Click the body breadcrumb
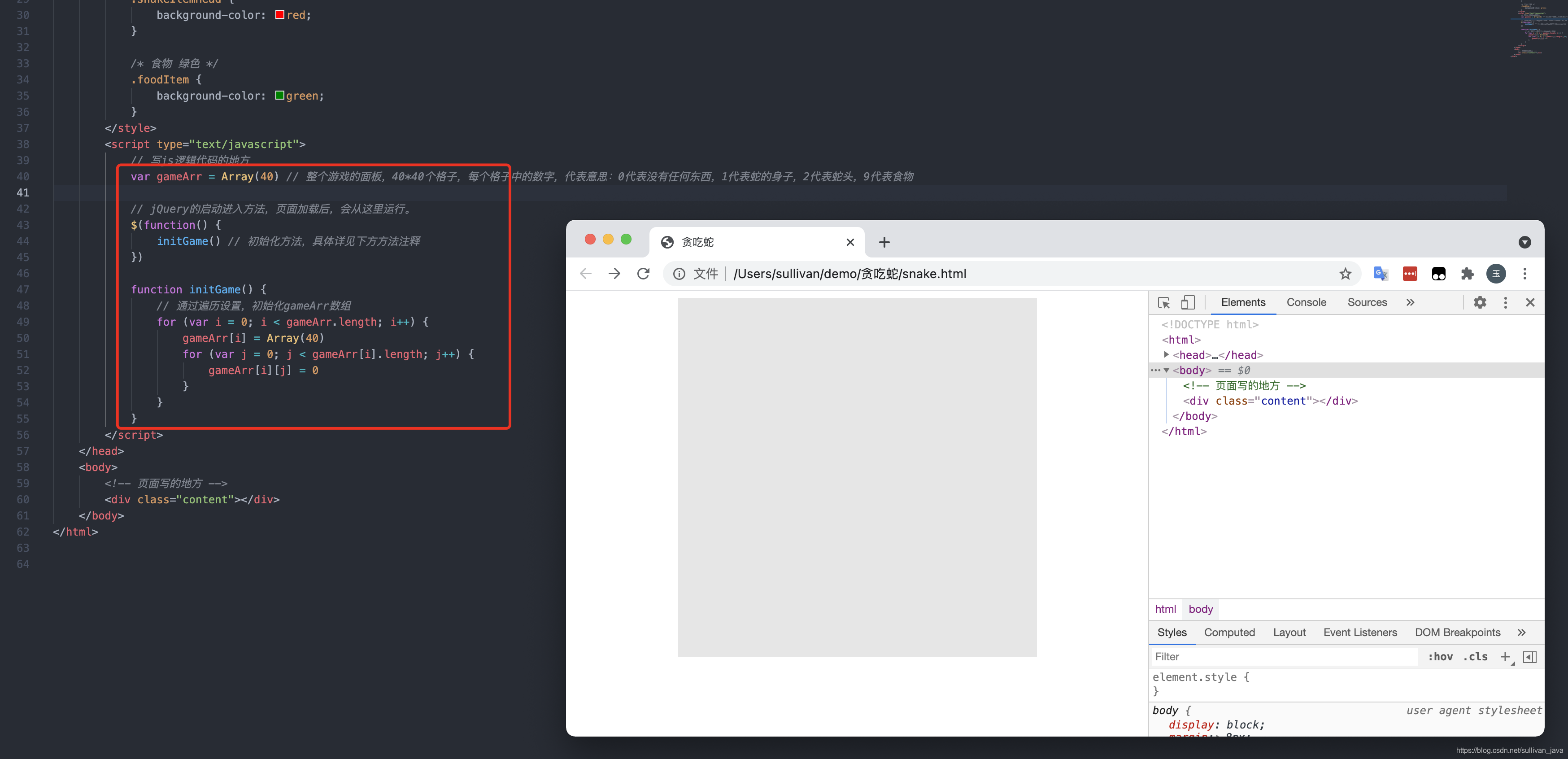This screenshot has width=1568, height=759. [1200, 609]
